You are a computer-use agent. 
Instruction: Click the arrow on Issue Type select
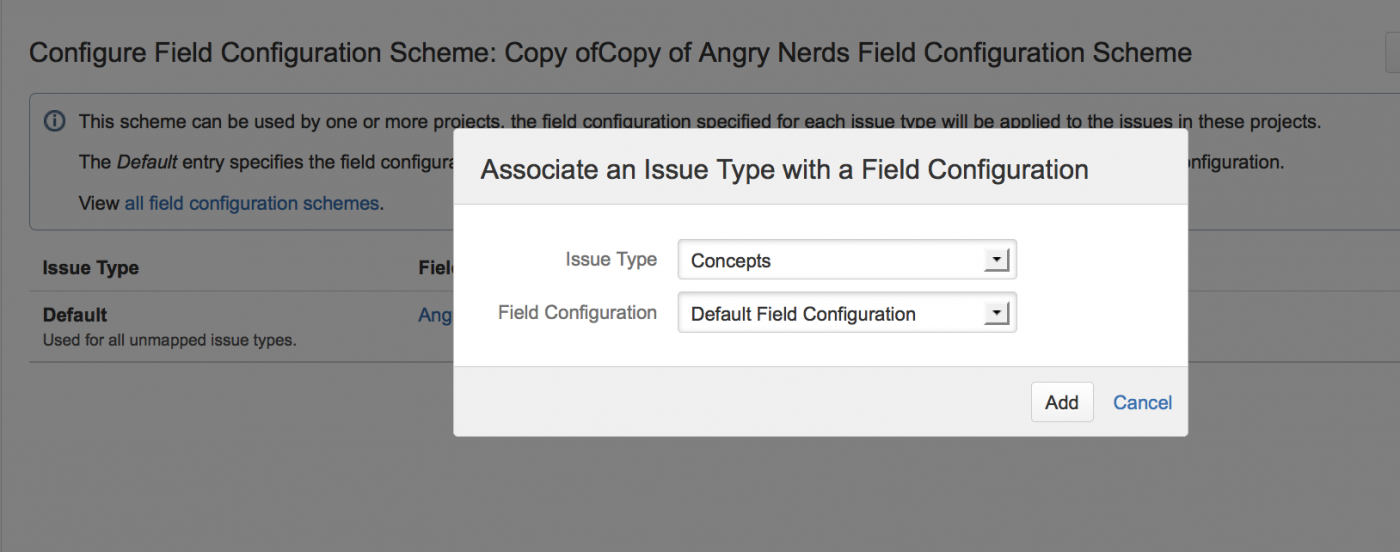pos(996,260)
